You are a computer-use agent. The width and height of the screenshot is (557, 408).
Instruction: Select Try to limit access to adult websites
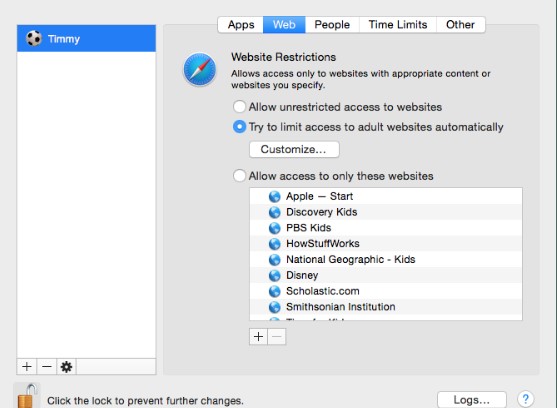[x=239, y=127]
